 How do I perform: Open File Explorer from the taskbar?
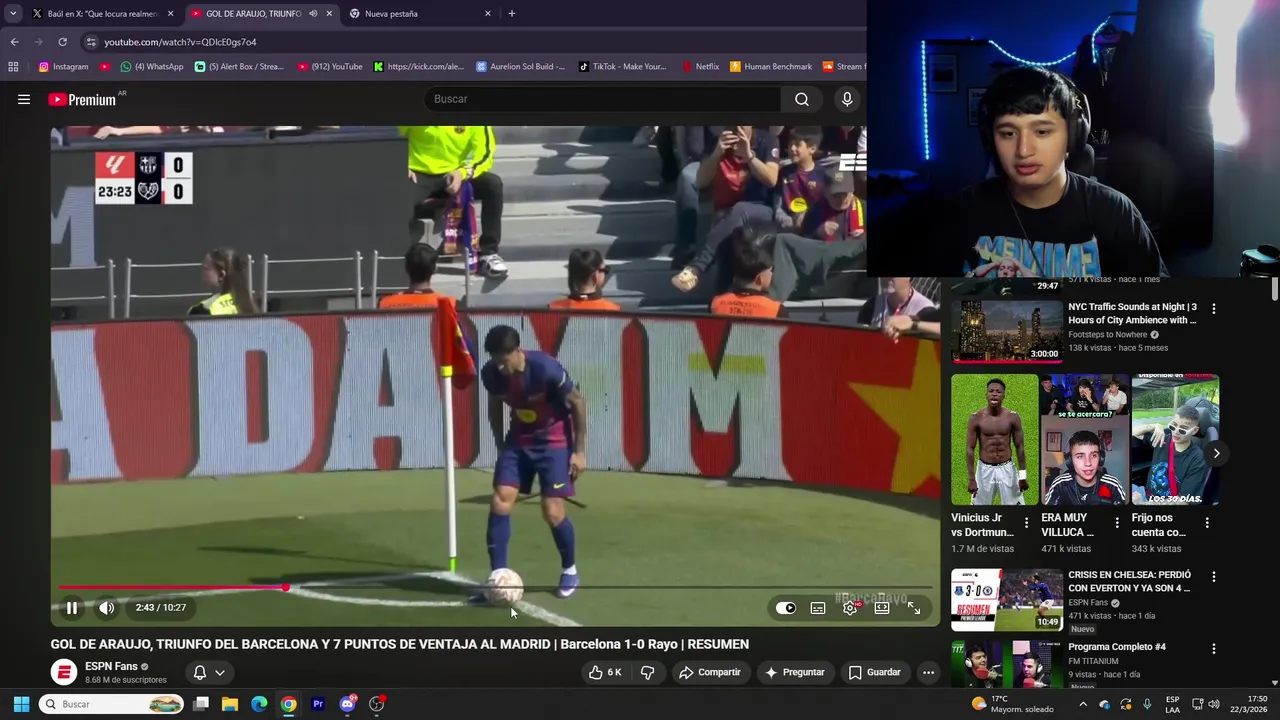[230, 704]
